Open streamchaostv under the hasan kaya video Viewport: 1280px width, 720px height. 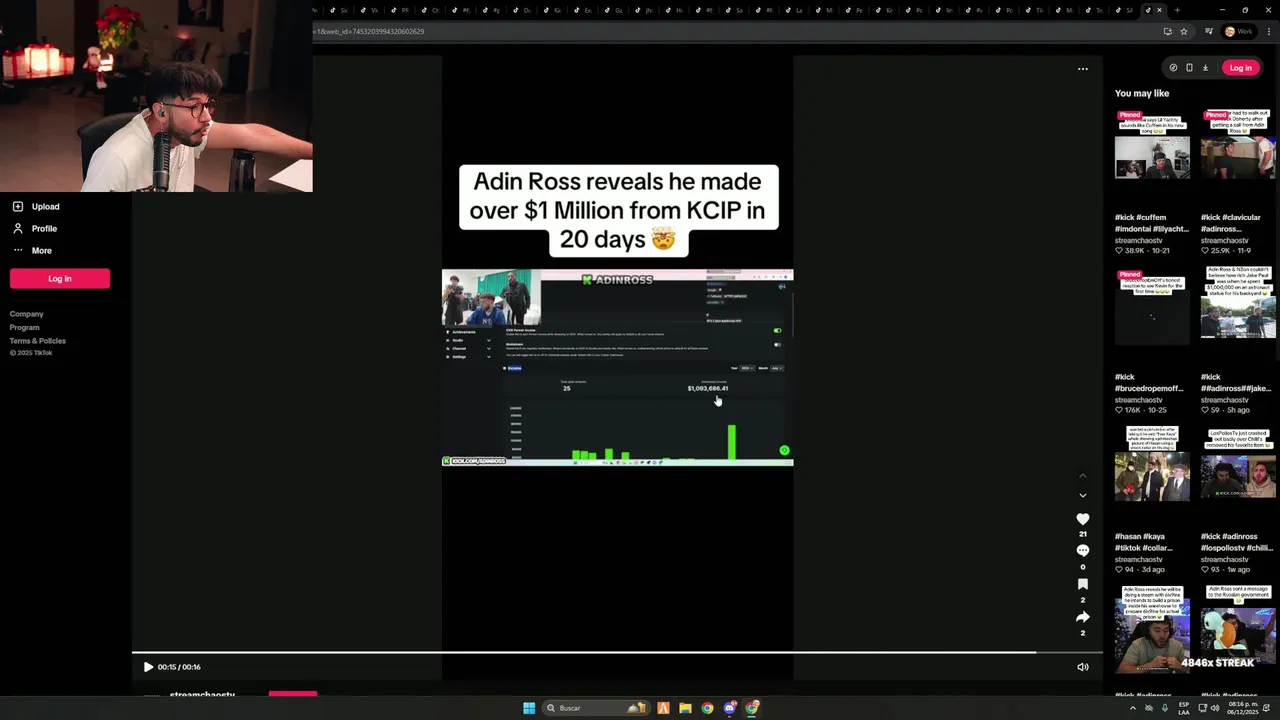[x=1139, y=560]
